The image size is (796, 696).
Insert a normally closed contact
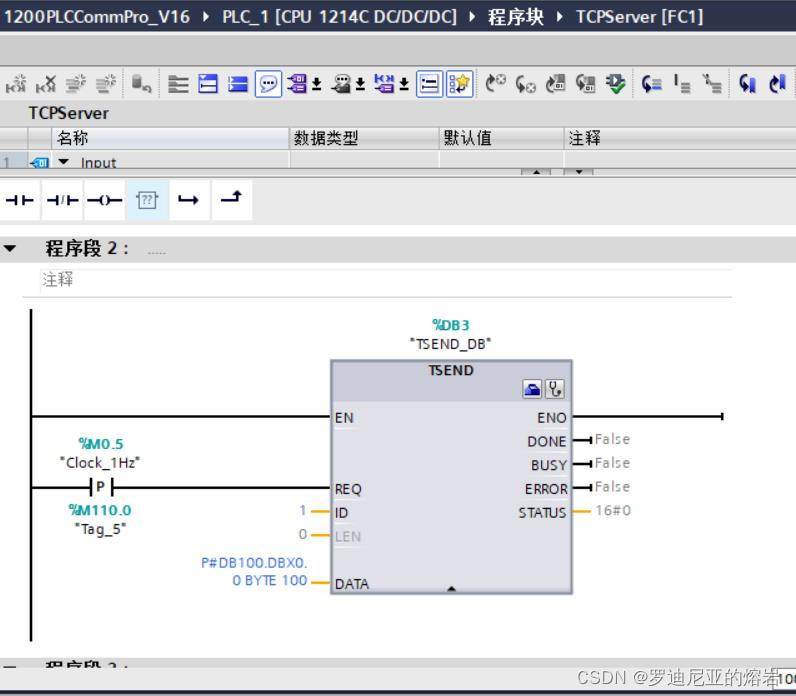(x=62, y=200)
